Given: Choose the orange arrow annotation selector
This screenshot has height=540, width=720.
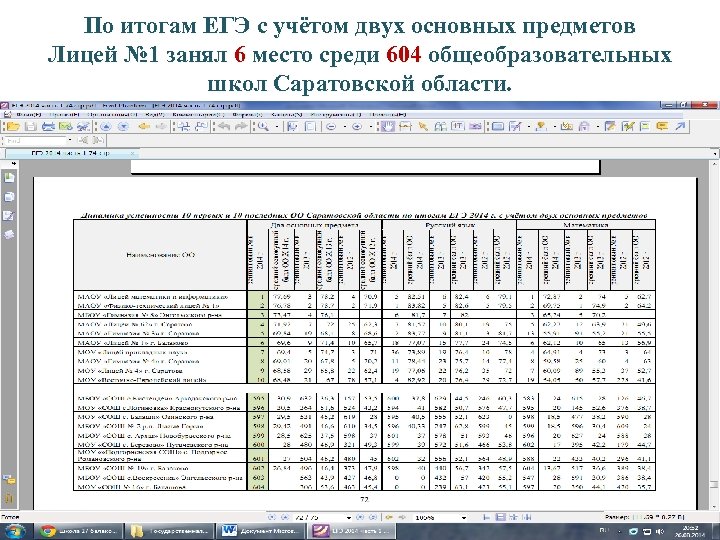Looking at the screenshot, I should point(423,126).
